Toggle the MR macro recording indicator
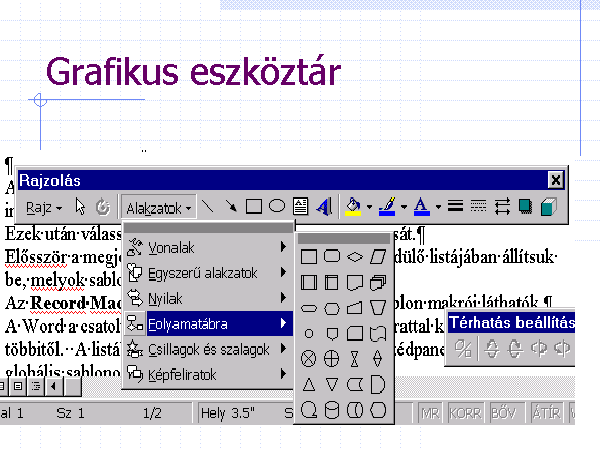Viewport: 600px width, 450px height. point(431,412)
